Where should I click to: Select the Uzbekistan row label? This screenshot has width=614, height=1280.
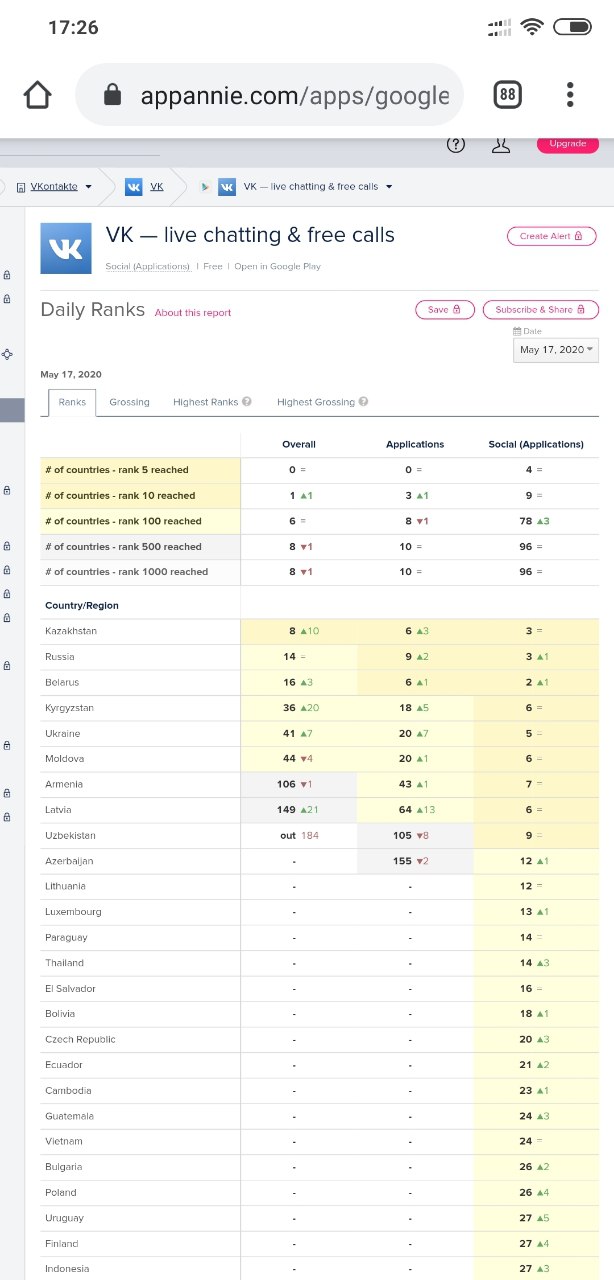tap(69, 836)
